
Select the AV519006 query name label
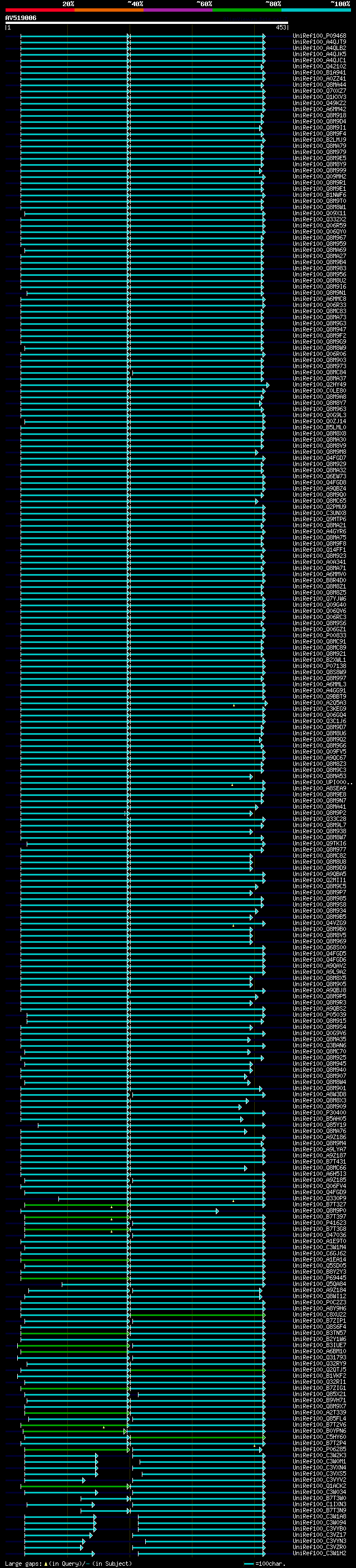click(x=21, y=18)
